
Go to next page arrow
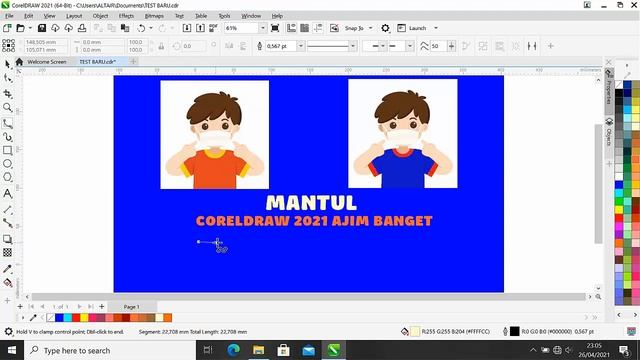click(79, 307)
